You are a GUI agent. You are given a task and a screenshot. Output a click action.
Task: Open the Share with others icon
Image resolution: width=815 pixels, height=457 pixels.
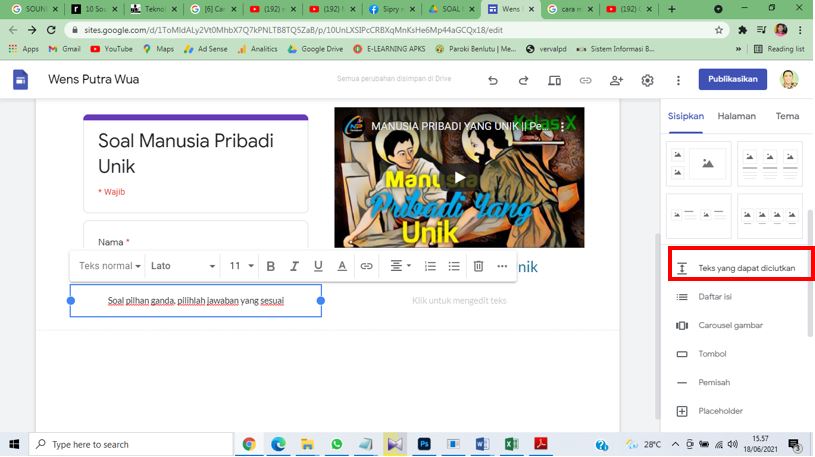click(x=616, y=80)
